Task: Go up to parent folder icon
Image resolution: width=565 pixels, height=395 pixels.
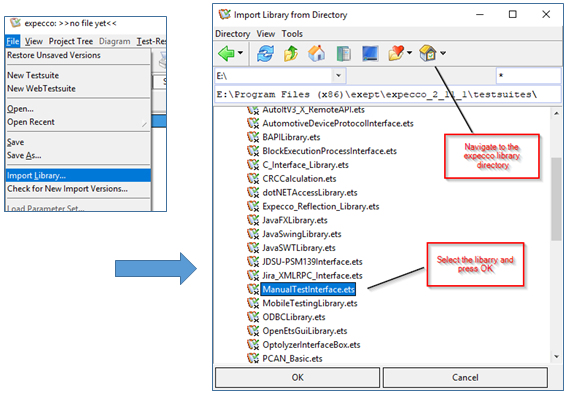Action: click(x=291, y=54)
